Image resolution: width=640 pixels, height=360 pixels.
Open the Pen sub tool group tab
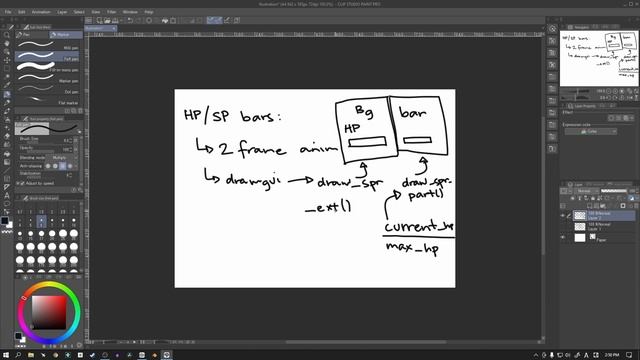(x=32, y=35)
